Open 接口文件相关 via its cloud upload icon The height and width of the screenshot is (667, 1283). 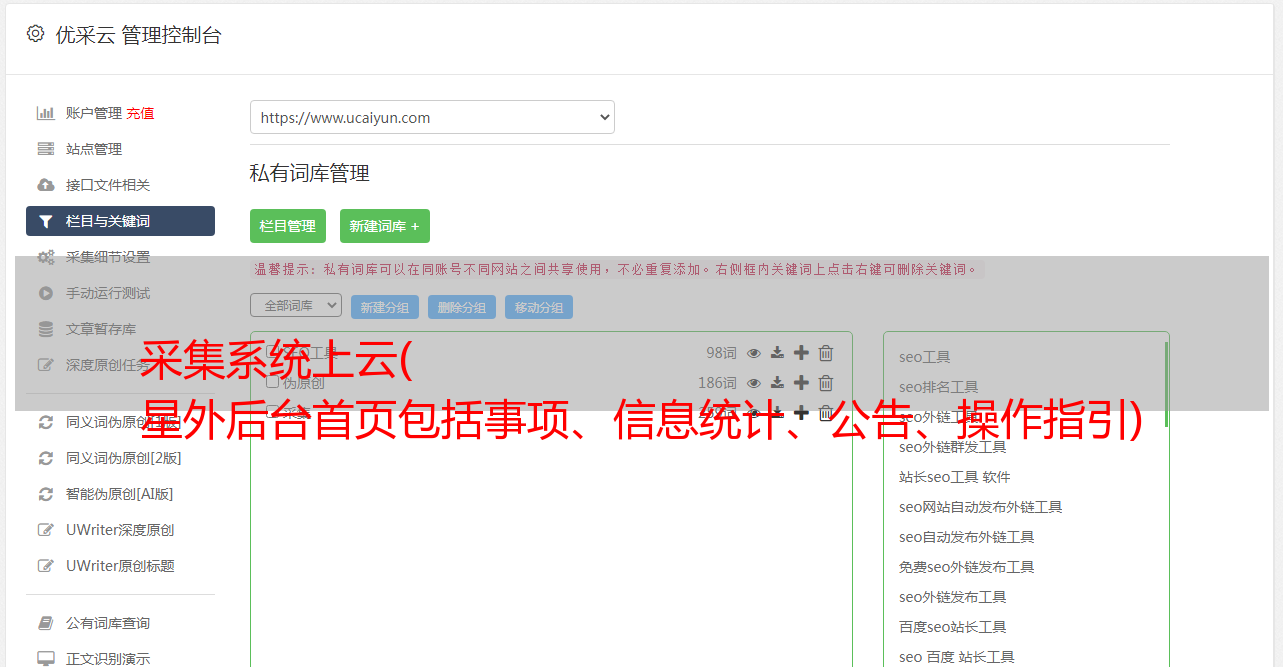(x=46, y=185)
